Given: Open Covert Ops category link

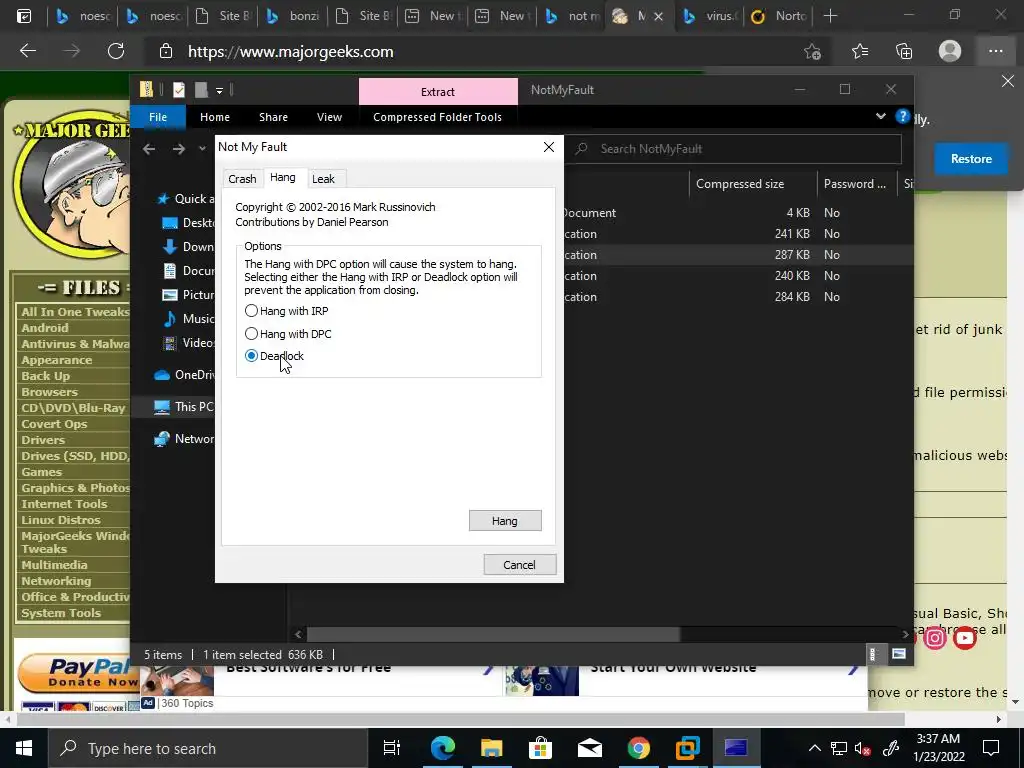Looking at the screenshot, I should click(54, 424).
